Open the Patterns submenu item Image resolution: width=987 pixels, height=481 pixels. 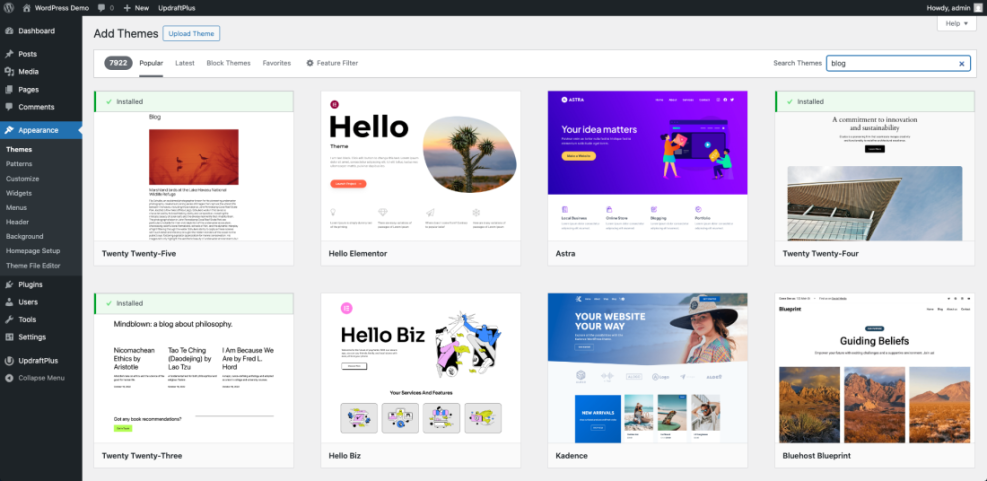point(19,164)
